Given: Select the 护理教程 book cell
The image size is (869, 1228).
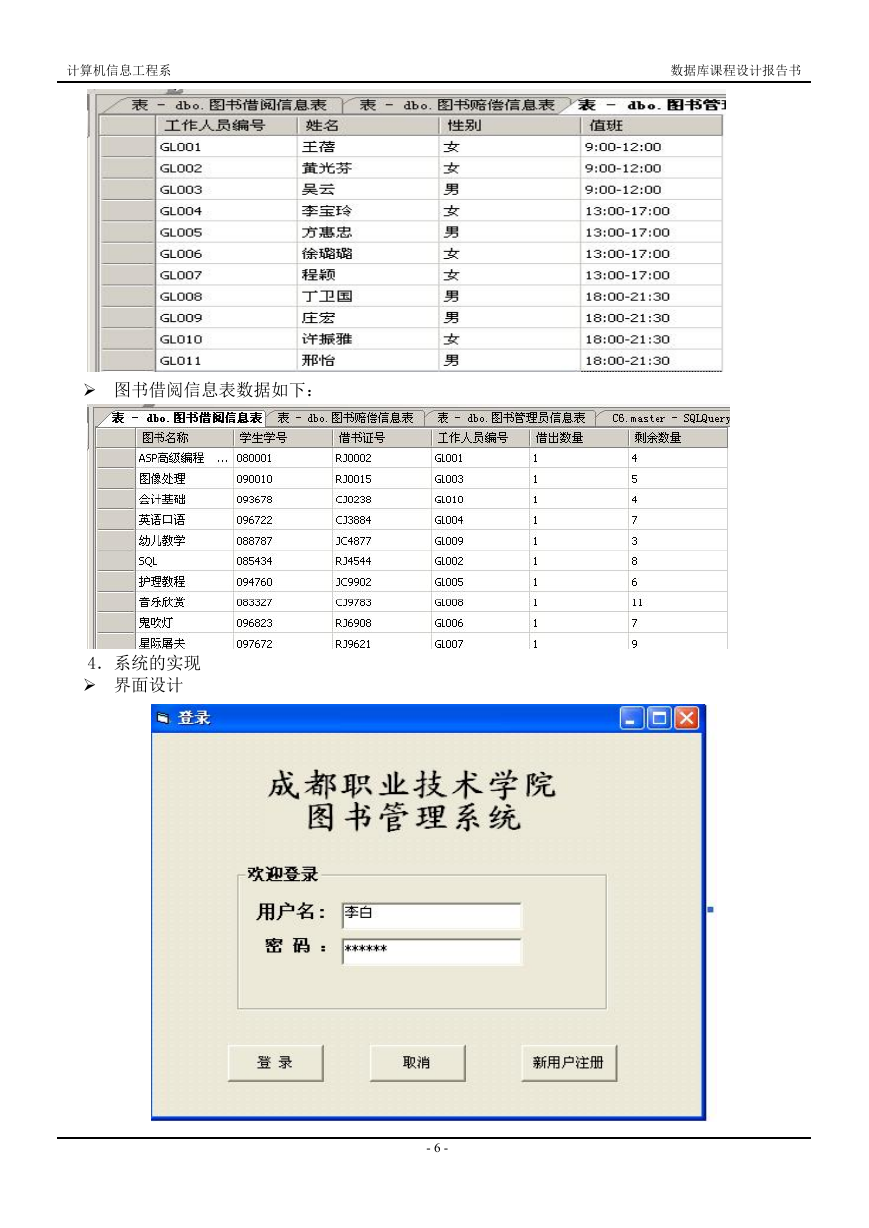Looking at the screenshot, I should (x=183, y=582).
